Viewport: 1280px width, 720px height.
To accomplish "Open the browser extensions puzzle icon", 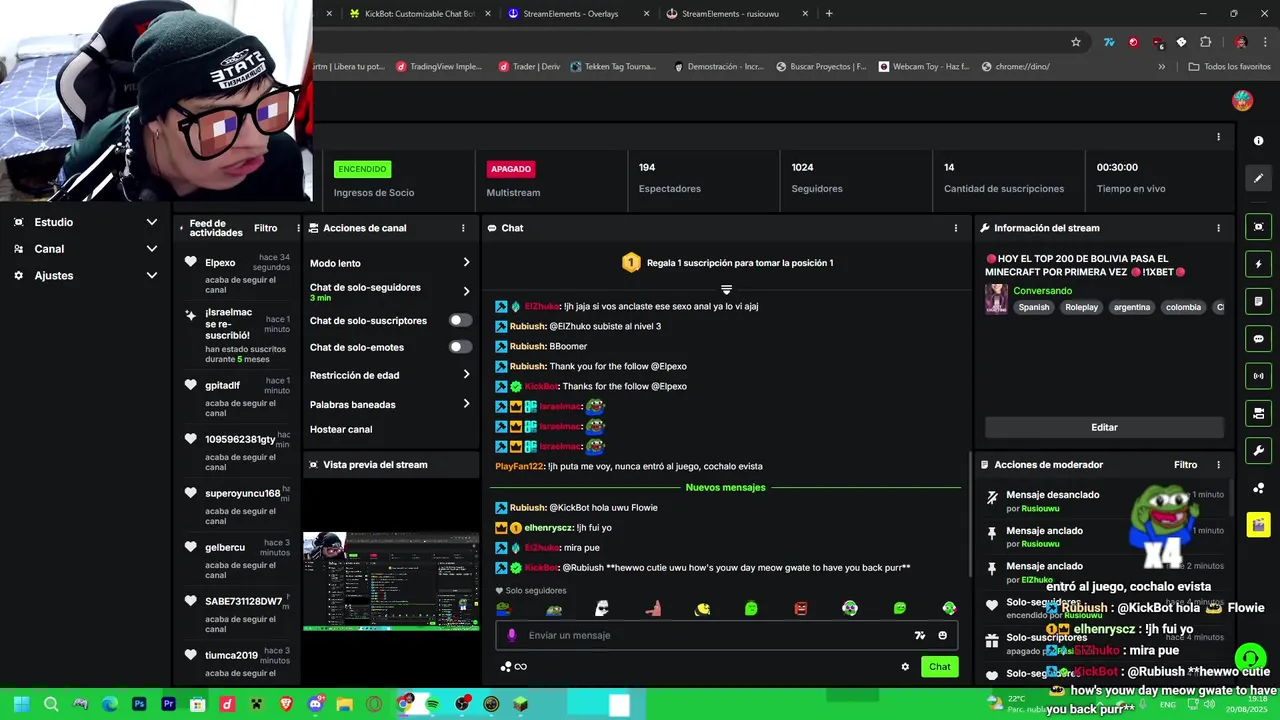I will tap(1205, 42).
